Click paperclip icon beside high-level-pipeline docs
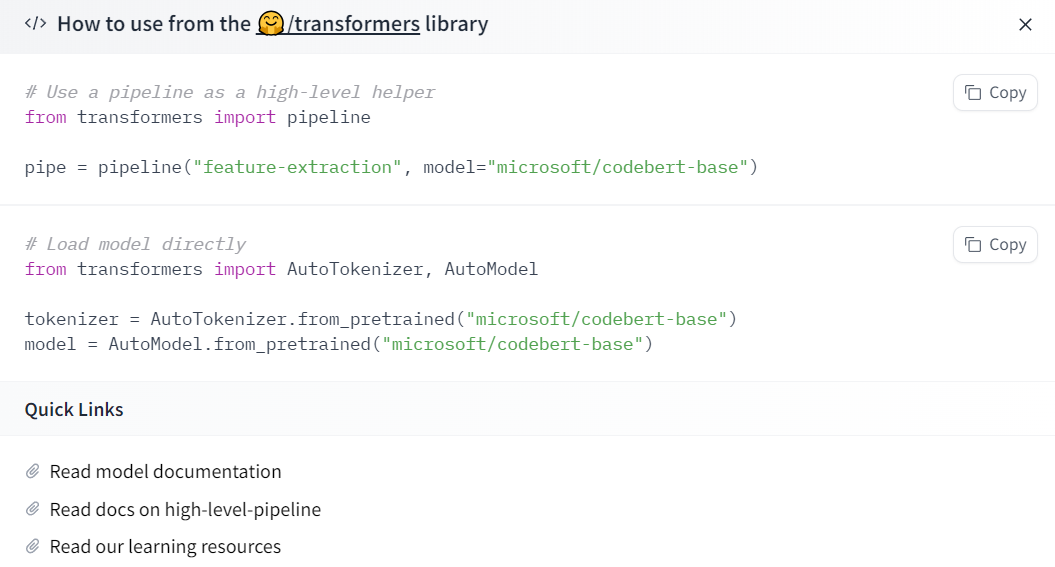This screenshot has height=567, width=1055. point(33,509)
